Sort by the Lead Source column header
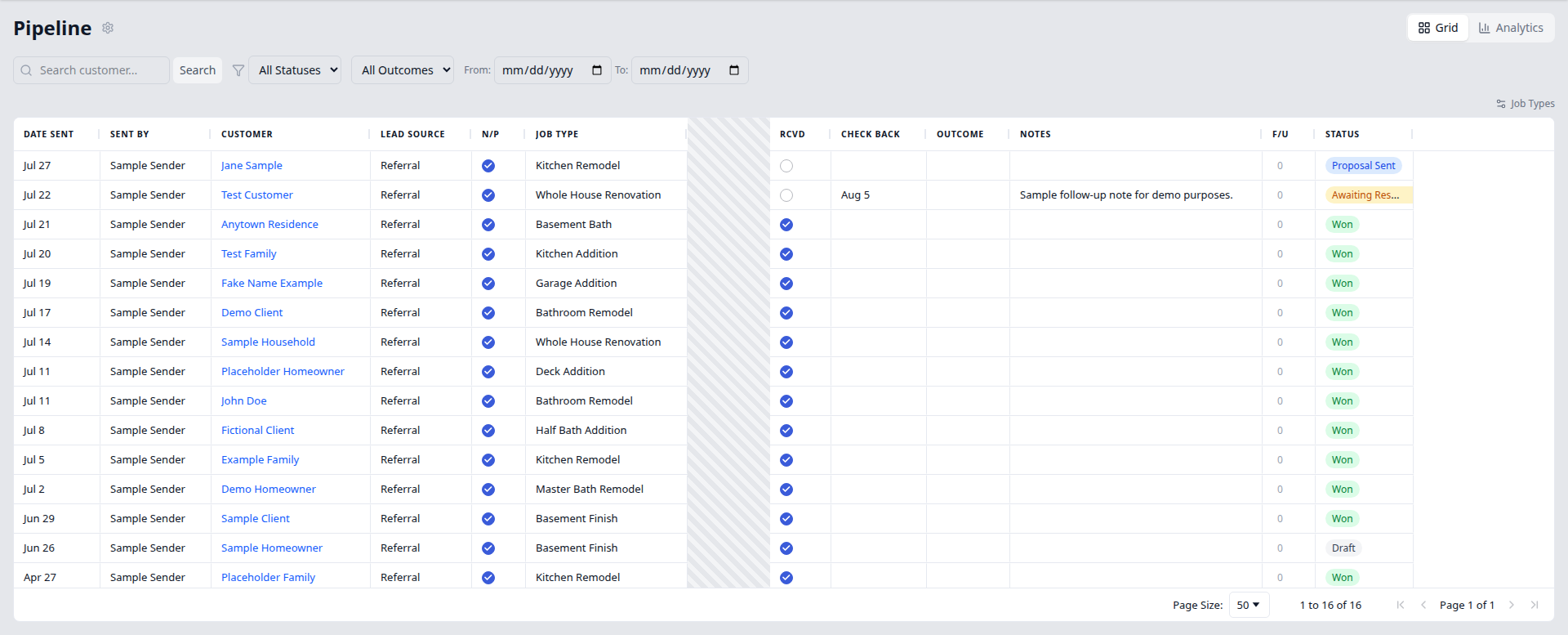This screenshot has height=635, width=1568. tap(412, 134)
